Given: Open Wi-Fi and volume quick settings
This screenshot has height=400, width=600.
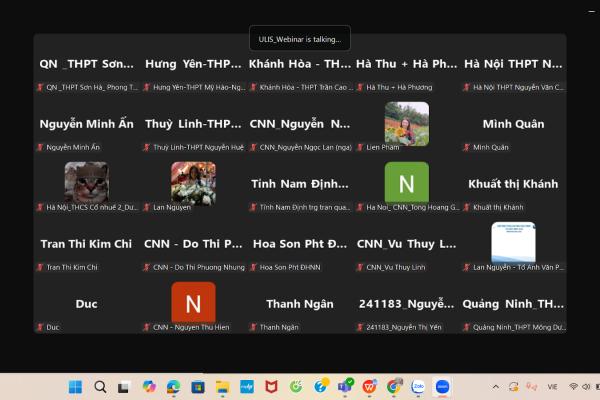Looking at the screenshot, I should pos(579,387).
